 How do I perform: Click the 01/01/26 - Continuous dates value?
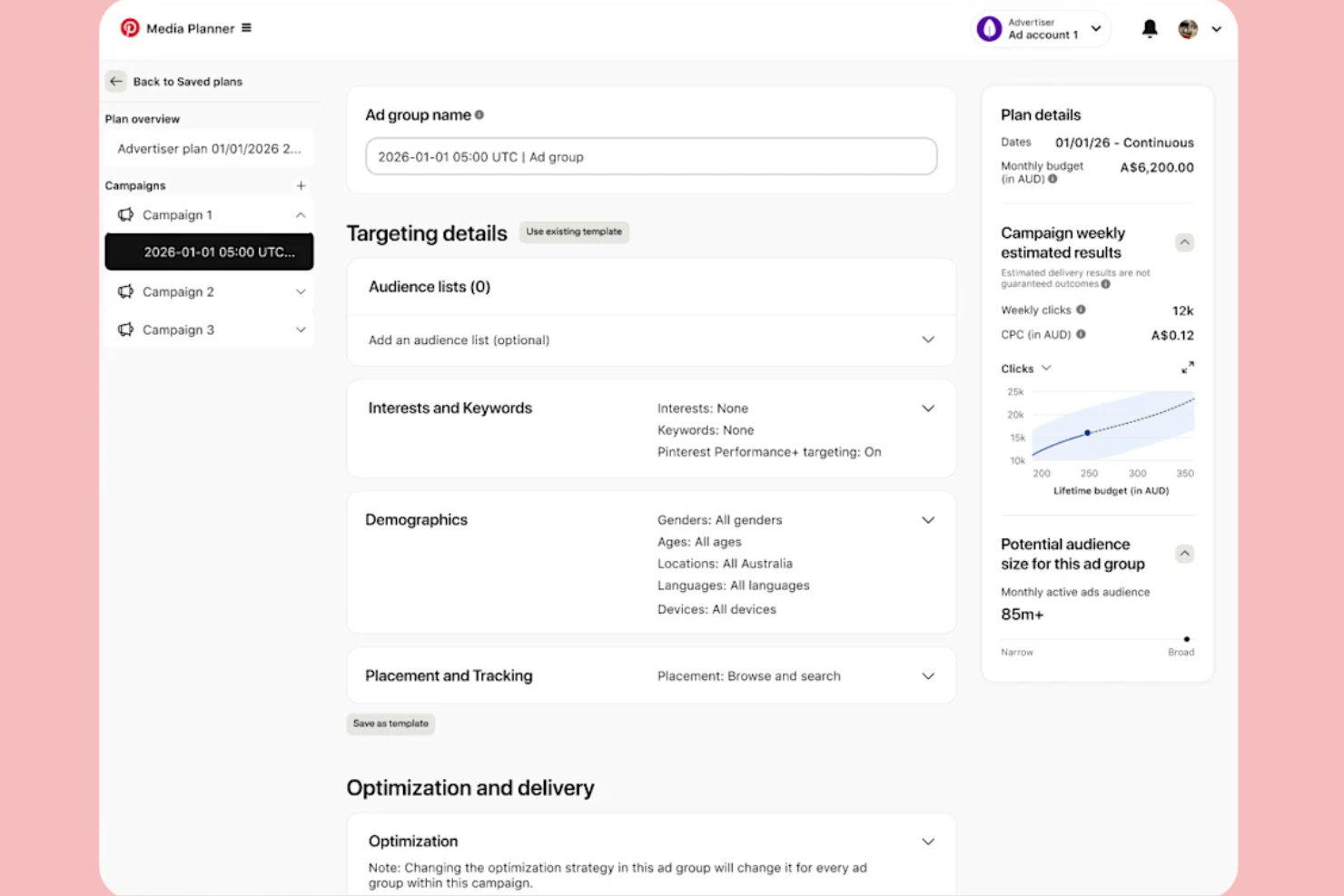pyautogui.click(x=1124, y=143)
